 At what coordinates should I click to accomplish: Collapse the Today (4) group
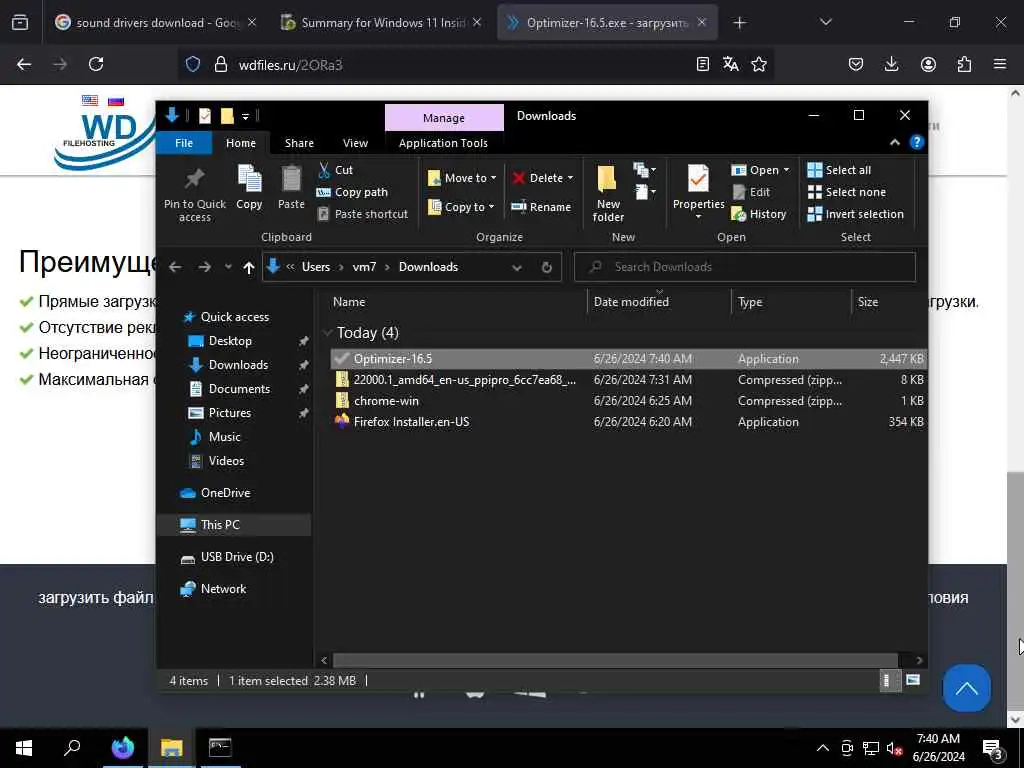pyautogui.click(x=328, y=332)
